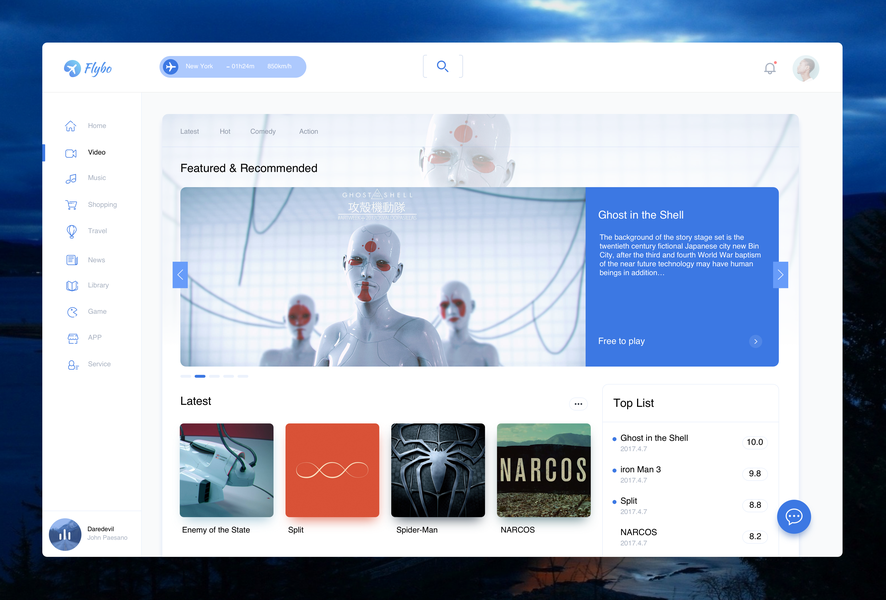Viewport: 886px width, 600px height.
Task: Click the Library book icon
Action: tap(72, 286)
